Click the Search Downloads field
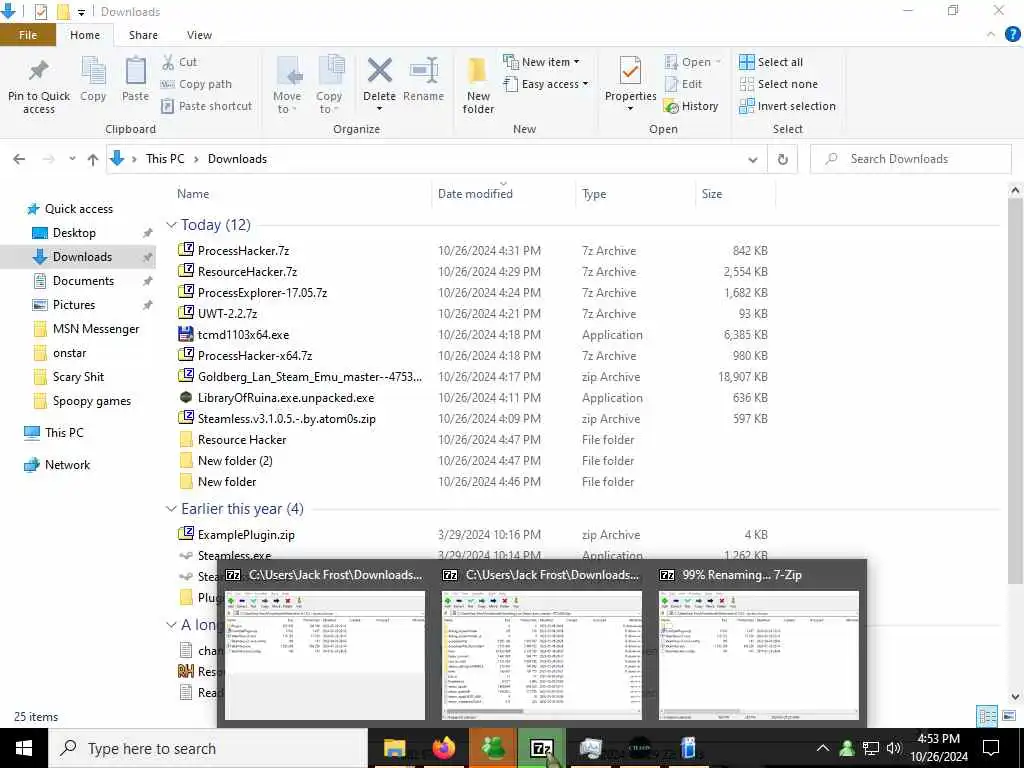Viewport: 1024px width, 768px height. pyautogui.click(x=910, y=159)
